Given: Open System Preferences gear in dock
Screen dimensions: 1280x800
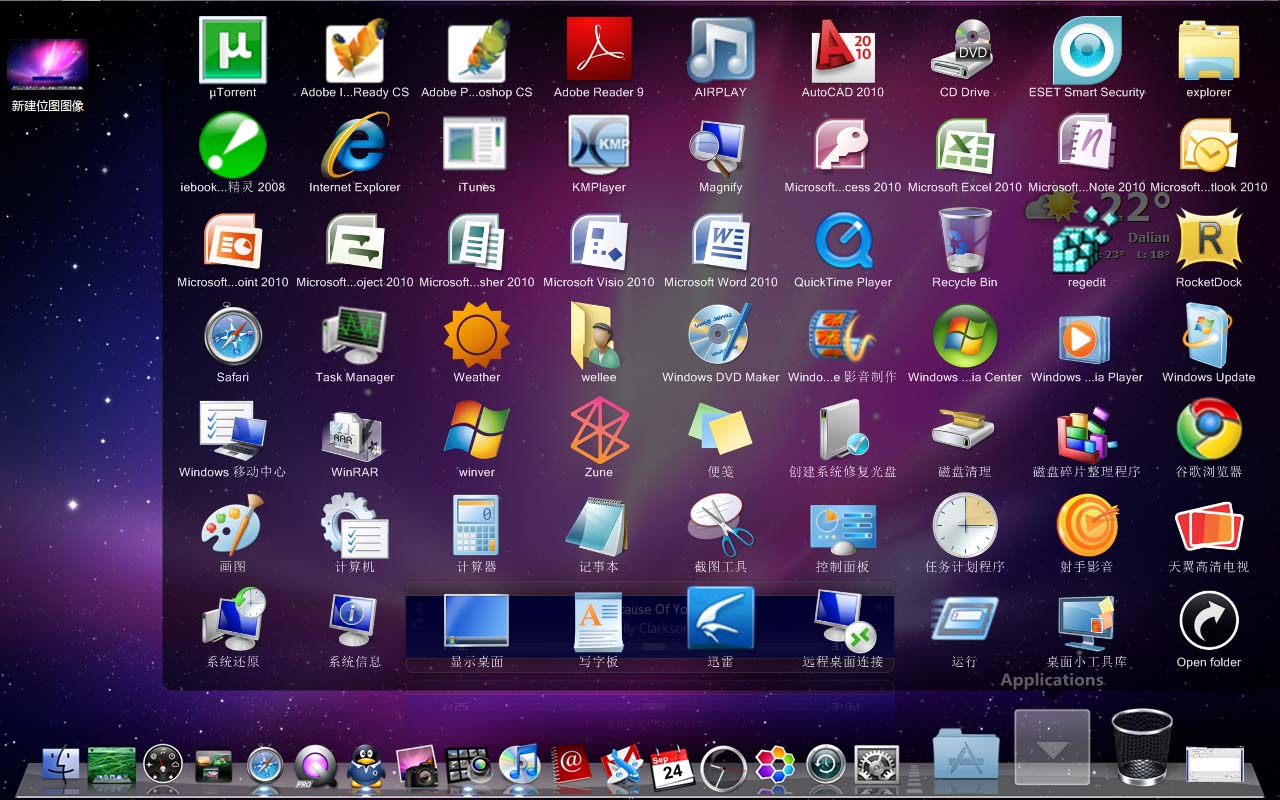Looking at the screenshot, I should (877, 766).
